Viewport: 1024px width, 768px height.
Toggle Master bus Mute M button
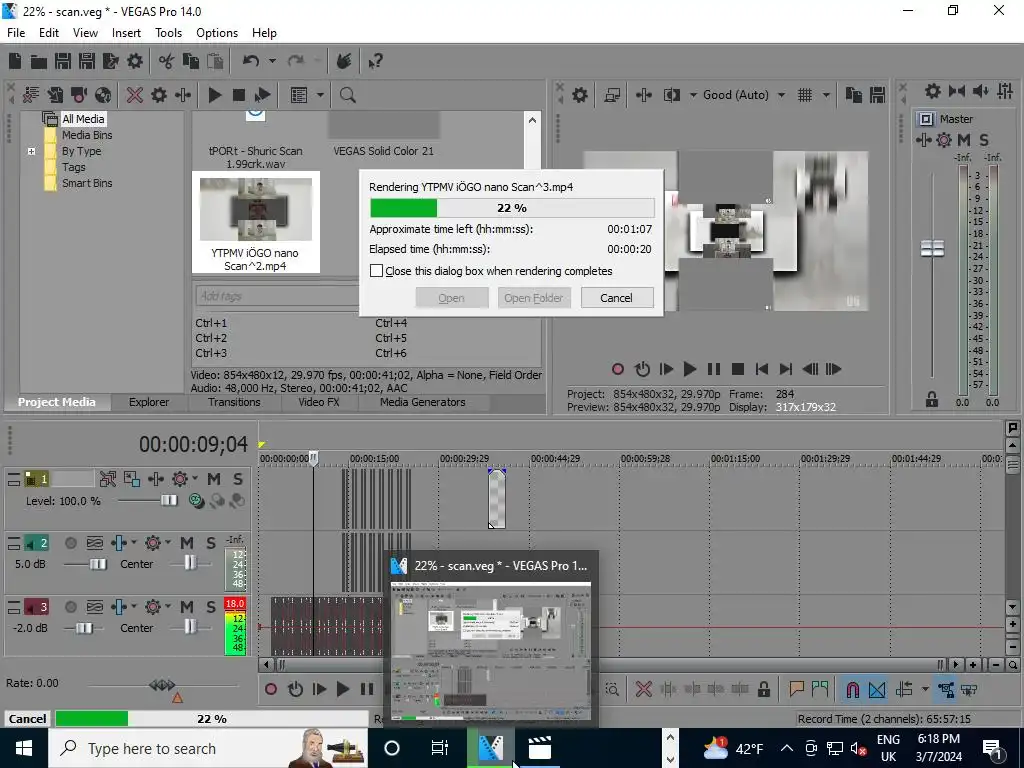click(x=964, y=140)
